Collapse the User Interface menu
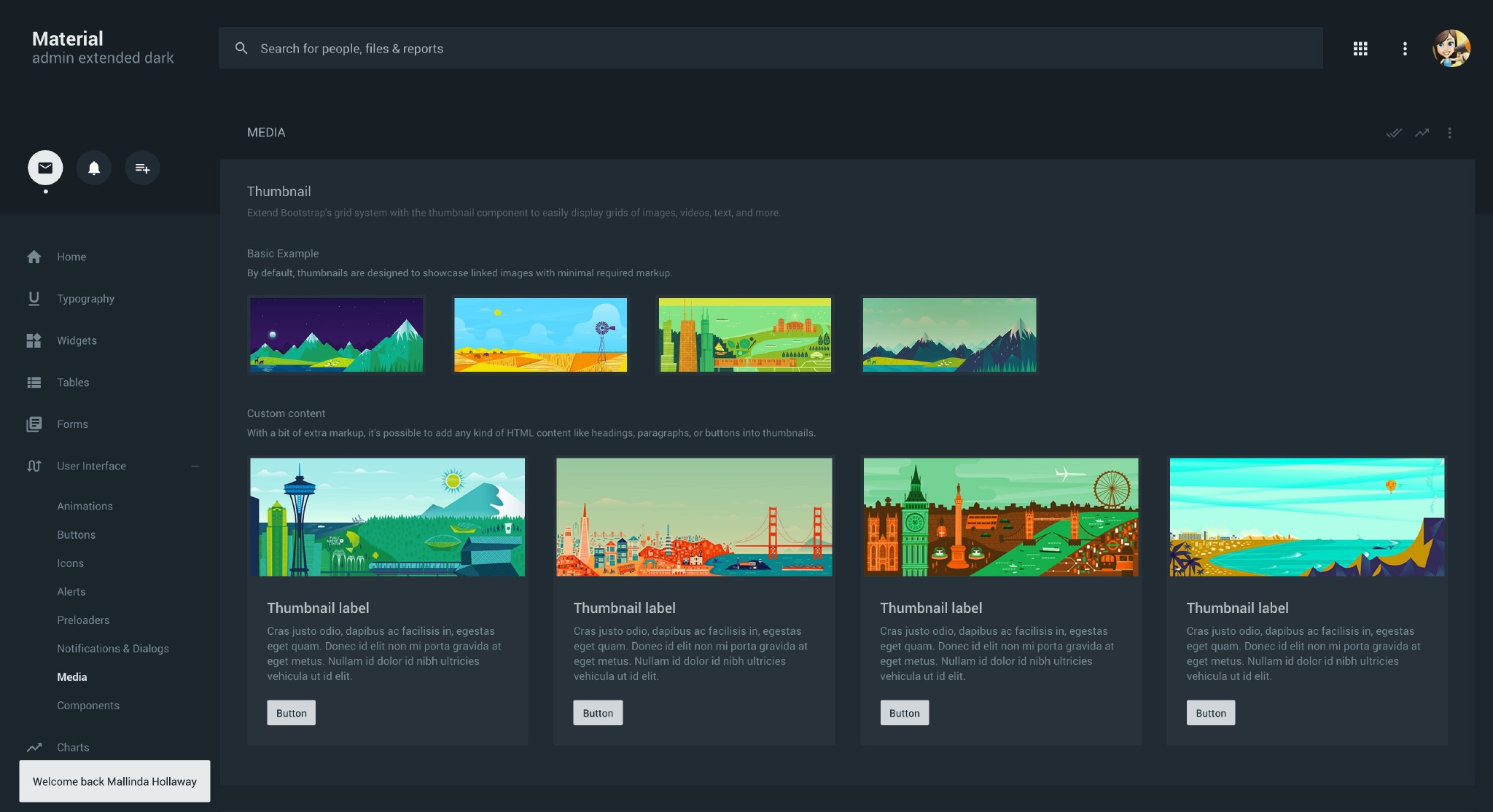 (195, 466)
